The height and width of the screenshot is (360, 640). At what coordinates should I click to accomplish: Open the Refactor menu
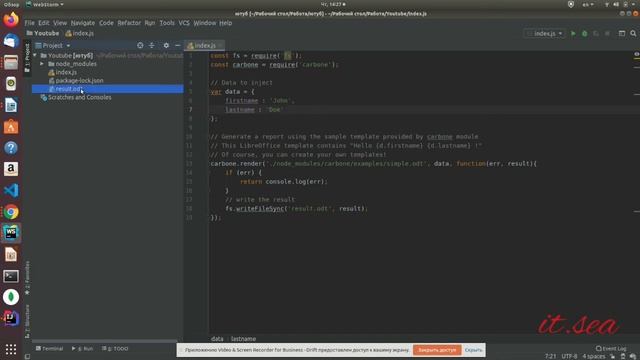click(x=129, y=23)
